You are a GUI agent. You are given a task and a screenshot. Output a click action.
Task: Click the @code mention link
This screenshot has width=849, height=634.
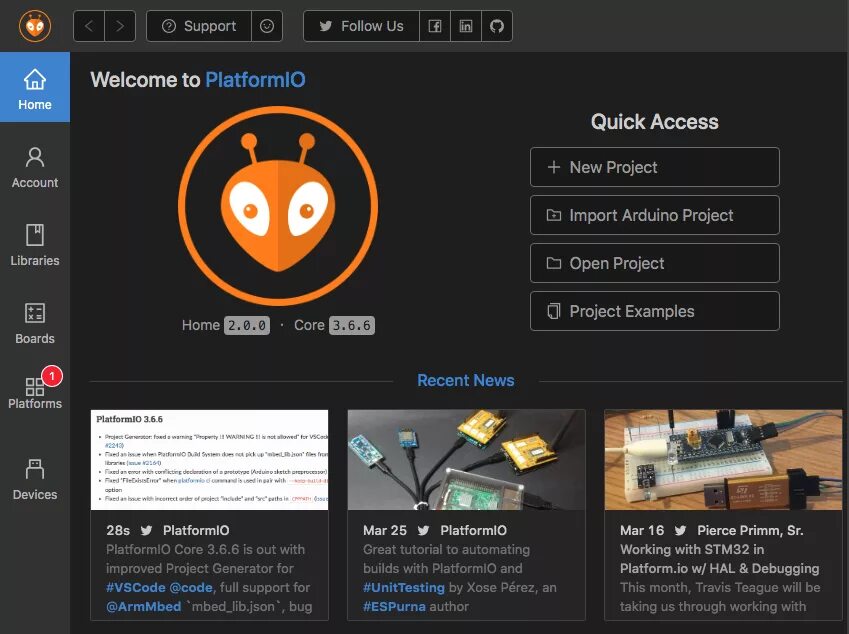(x=191, y=587)
